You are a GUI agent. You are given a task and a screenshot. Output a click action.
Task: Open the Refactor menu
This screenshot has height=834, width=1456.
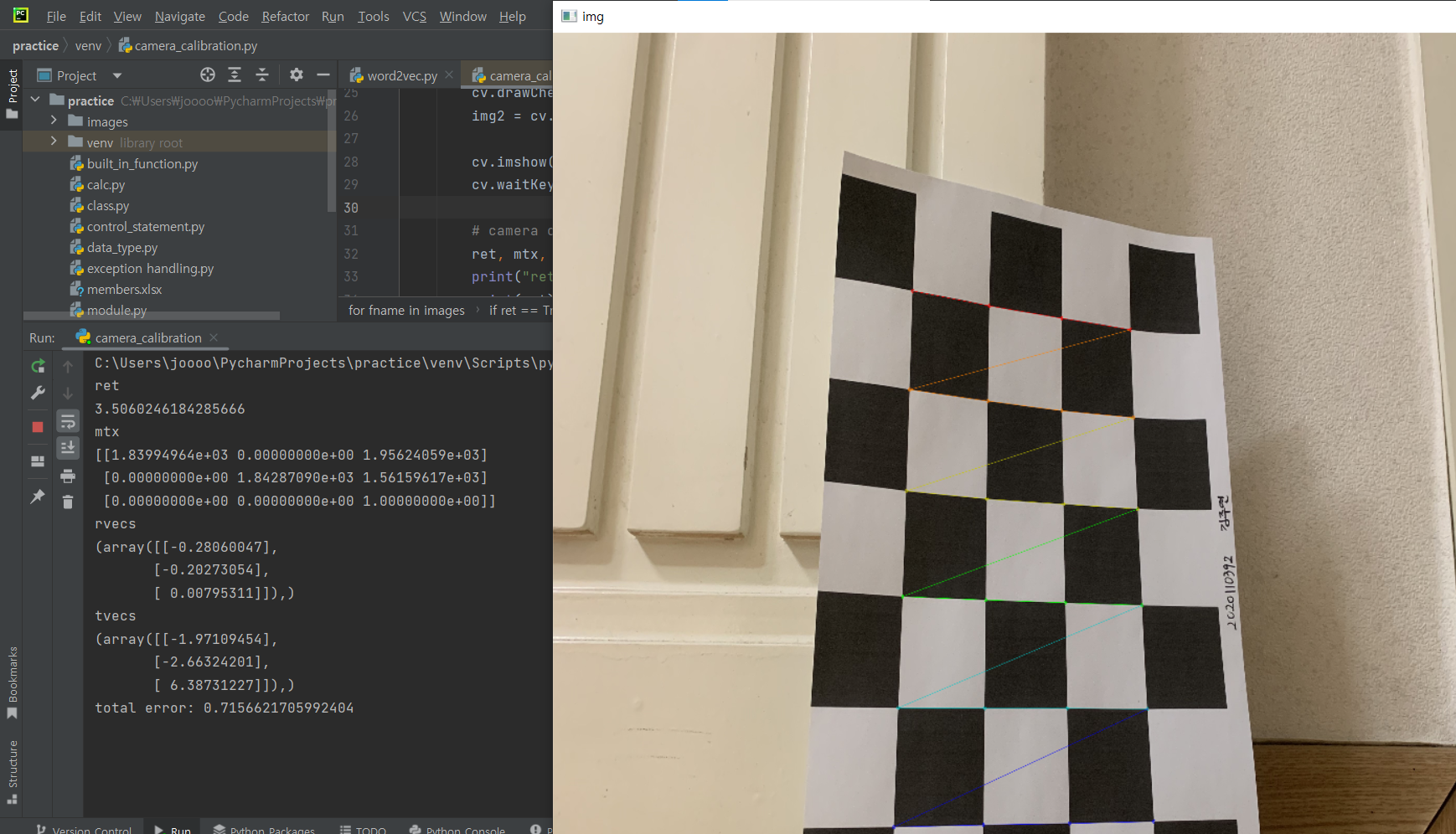coord(285,16)
